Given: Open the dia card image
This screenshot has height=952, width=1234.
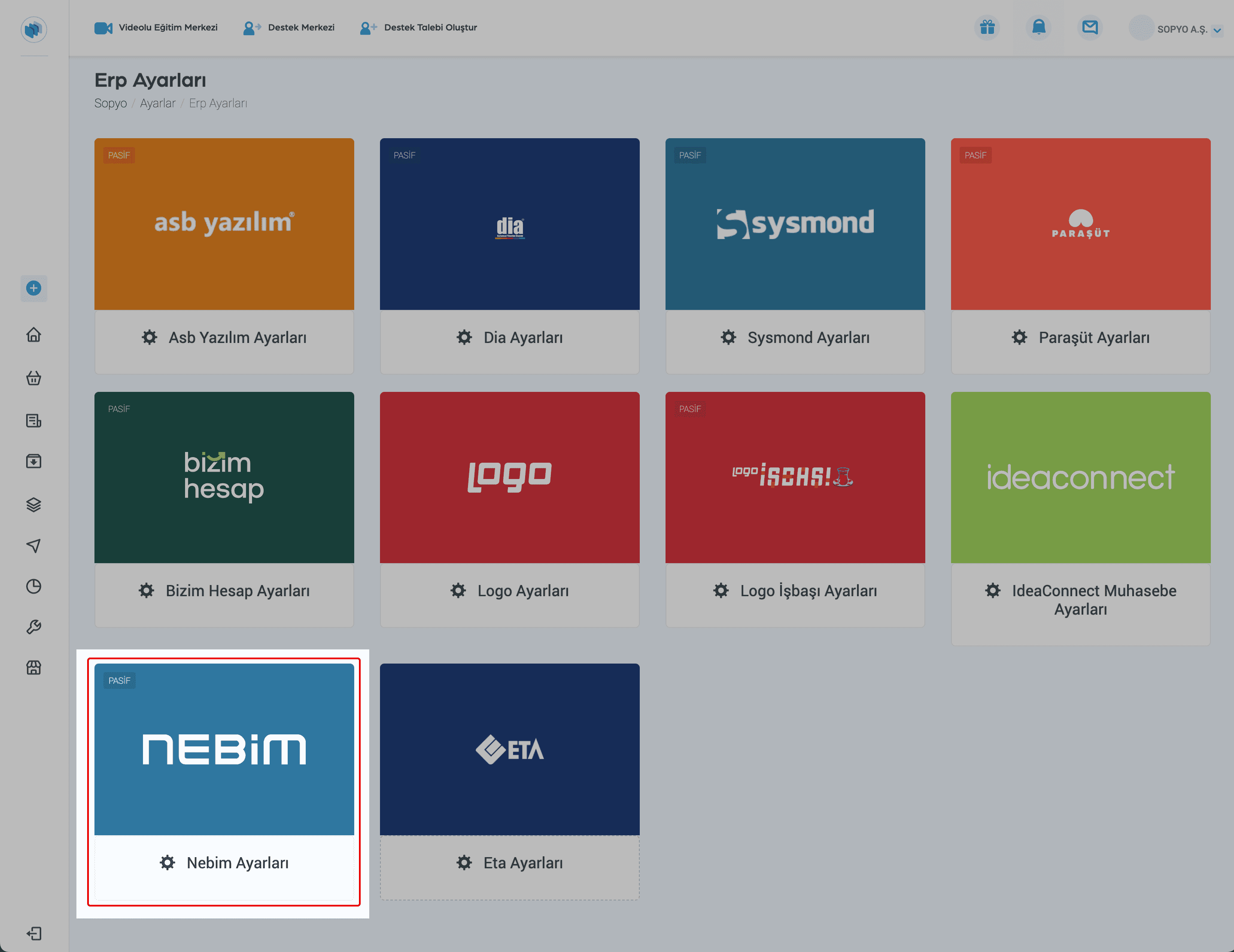Looking at the screenshot, I should (510, 224).
